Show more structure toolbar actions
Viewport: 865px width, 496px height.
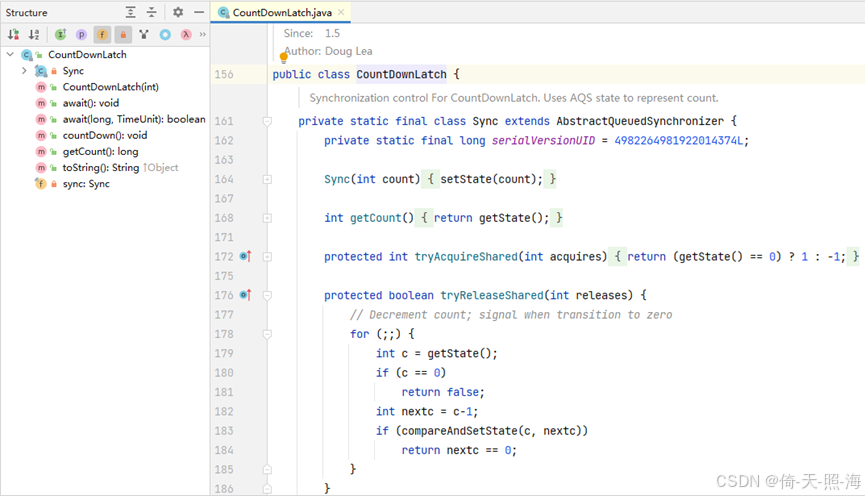point(202,35)
